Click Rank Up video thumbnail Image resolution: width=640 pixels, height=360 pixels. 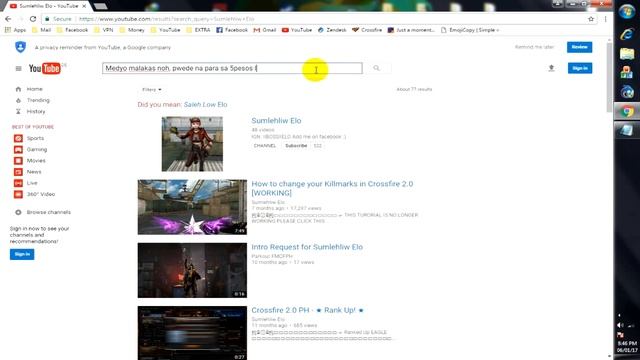pyautogui.click(x=192, y=333)
